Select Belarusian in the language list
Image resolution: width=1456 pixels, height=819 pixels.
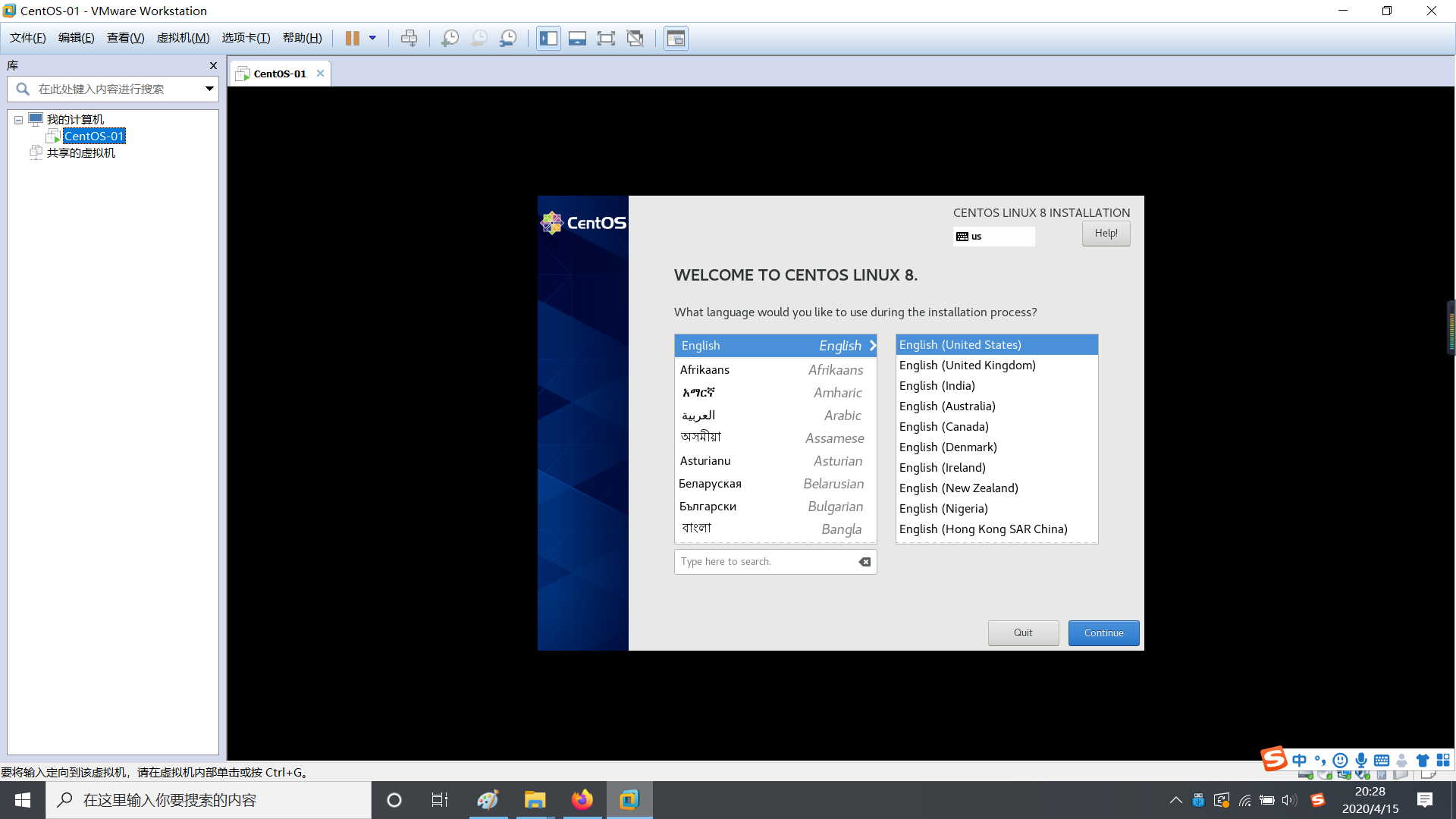(x=775, y=484)
